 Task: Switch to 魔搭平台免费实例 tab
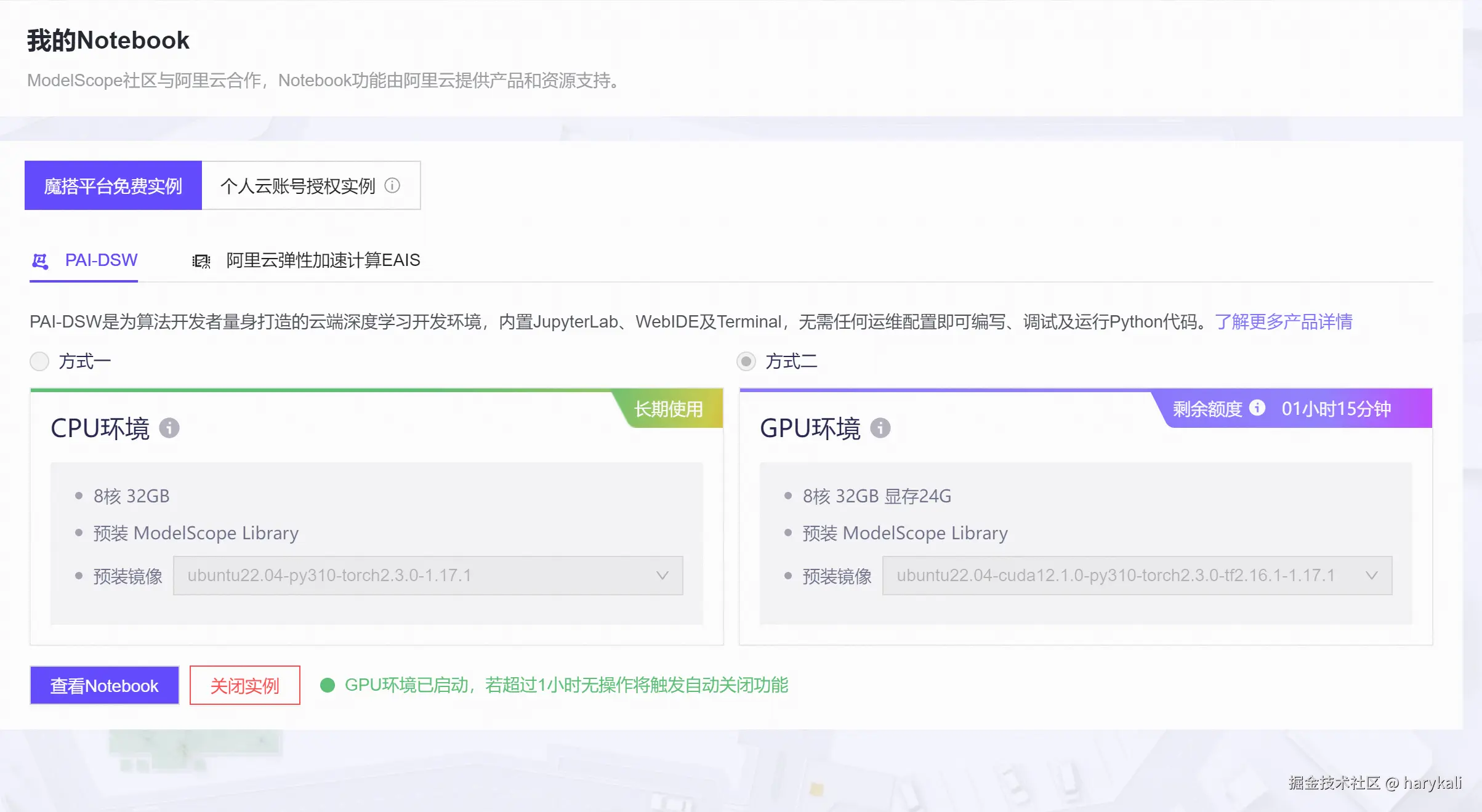113,185
